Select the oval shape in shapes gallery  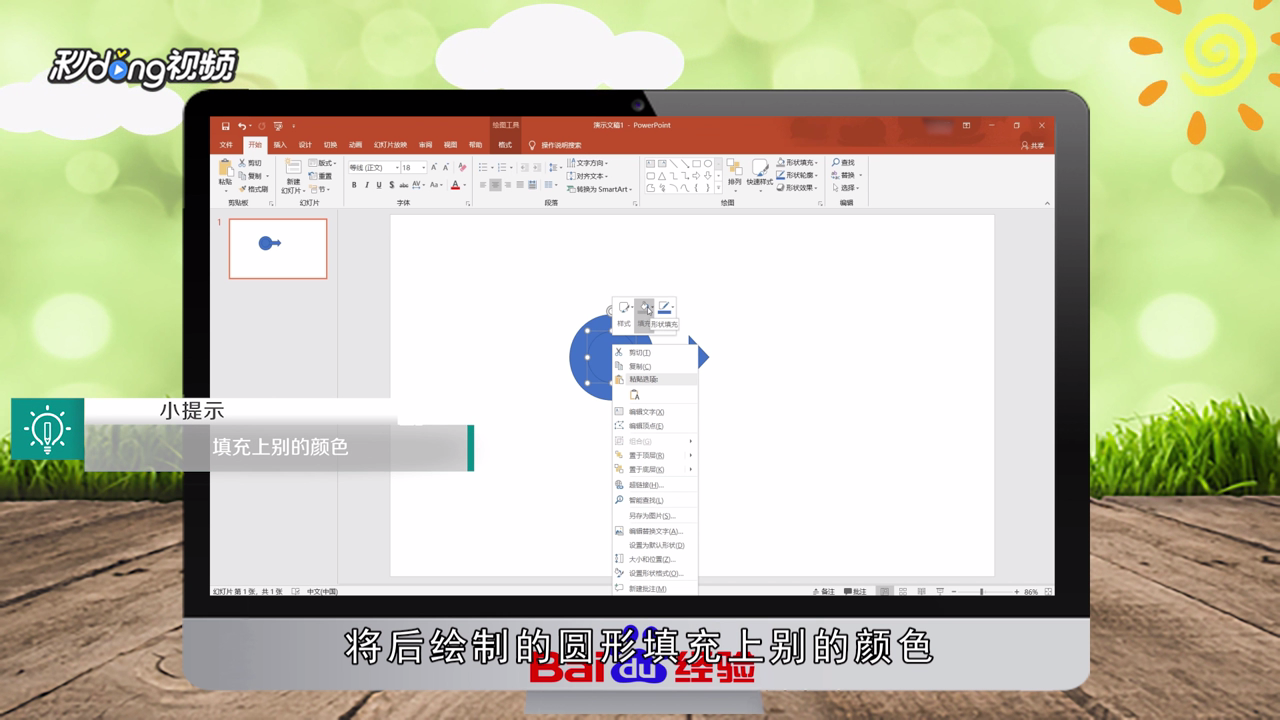point(708,164)
